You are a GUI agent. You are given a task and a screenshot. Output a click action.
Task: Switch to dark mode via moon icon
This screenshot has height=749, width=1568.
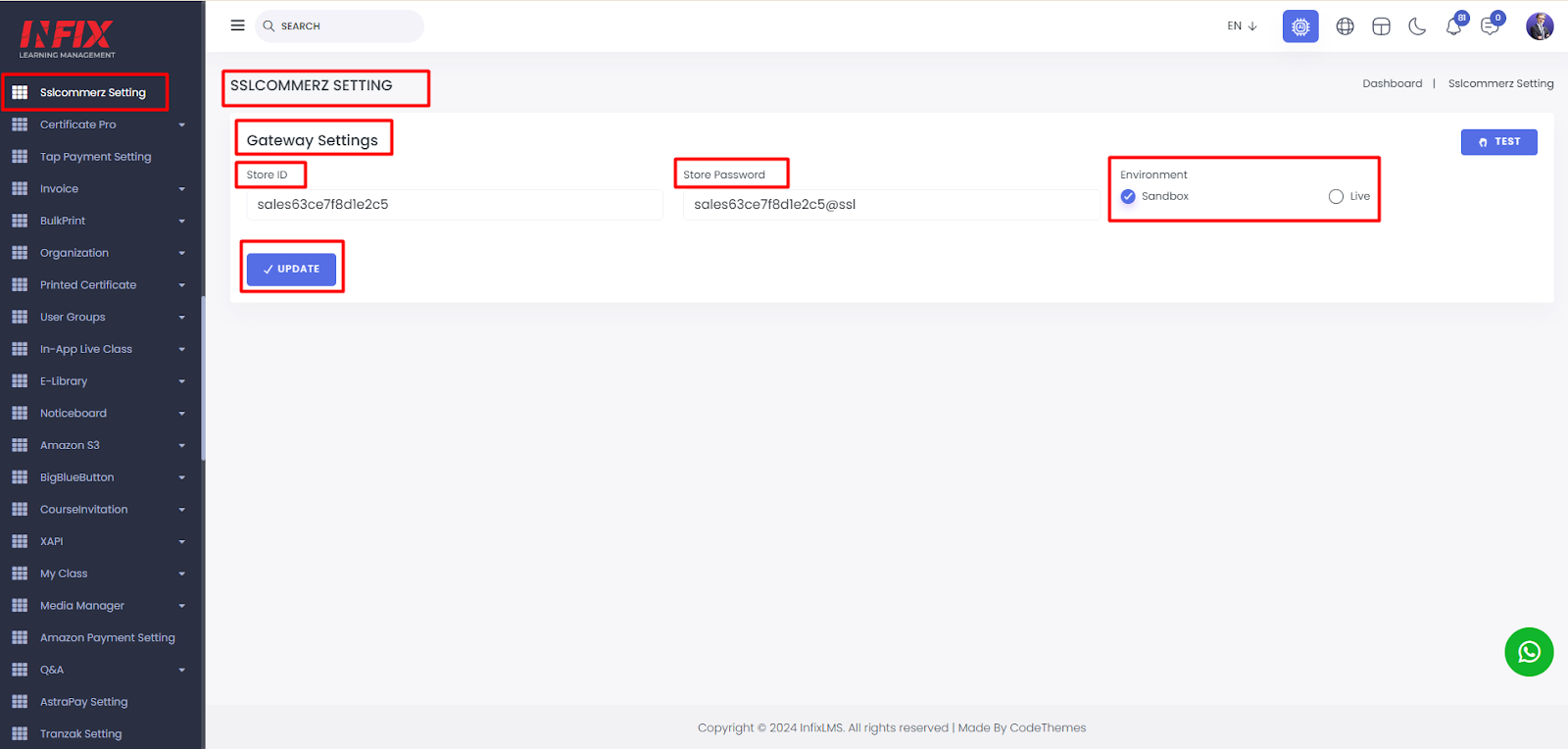coord(1417,26)
